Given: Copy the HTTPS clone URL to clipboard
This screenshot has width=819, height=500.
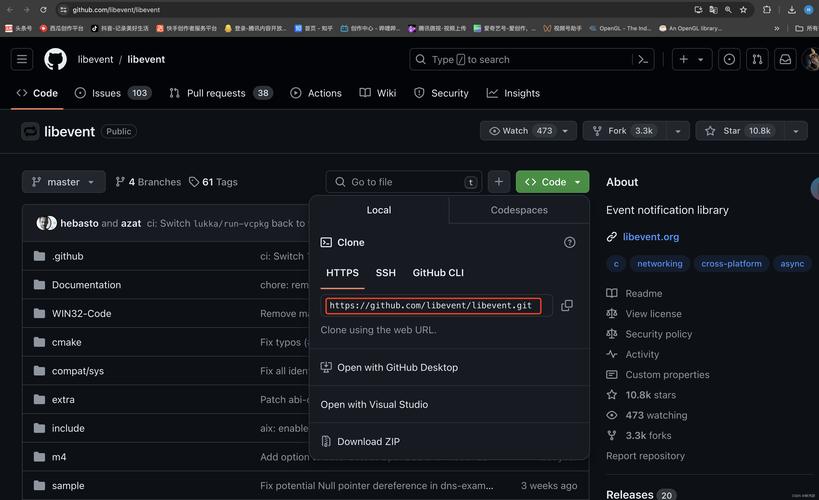Looking at the screenshot, I should click(567, 305).
